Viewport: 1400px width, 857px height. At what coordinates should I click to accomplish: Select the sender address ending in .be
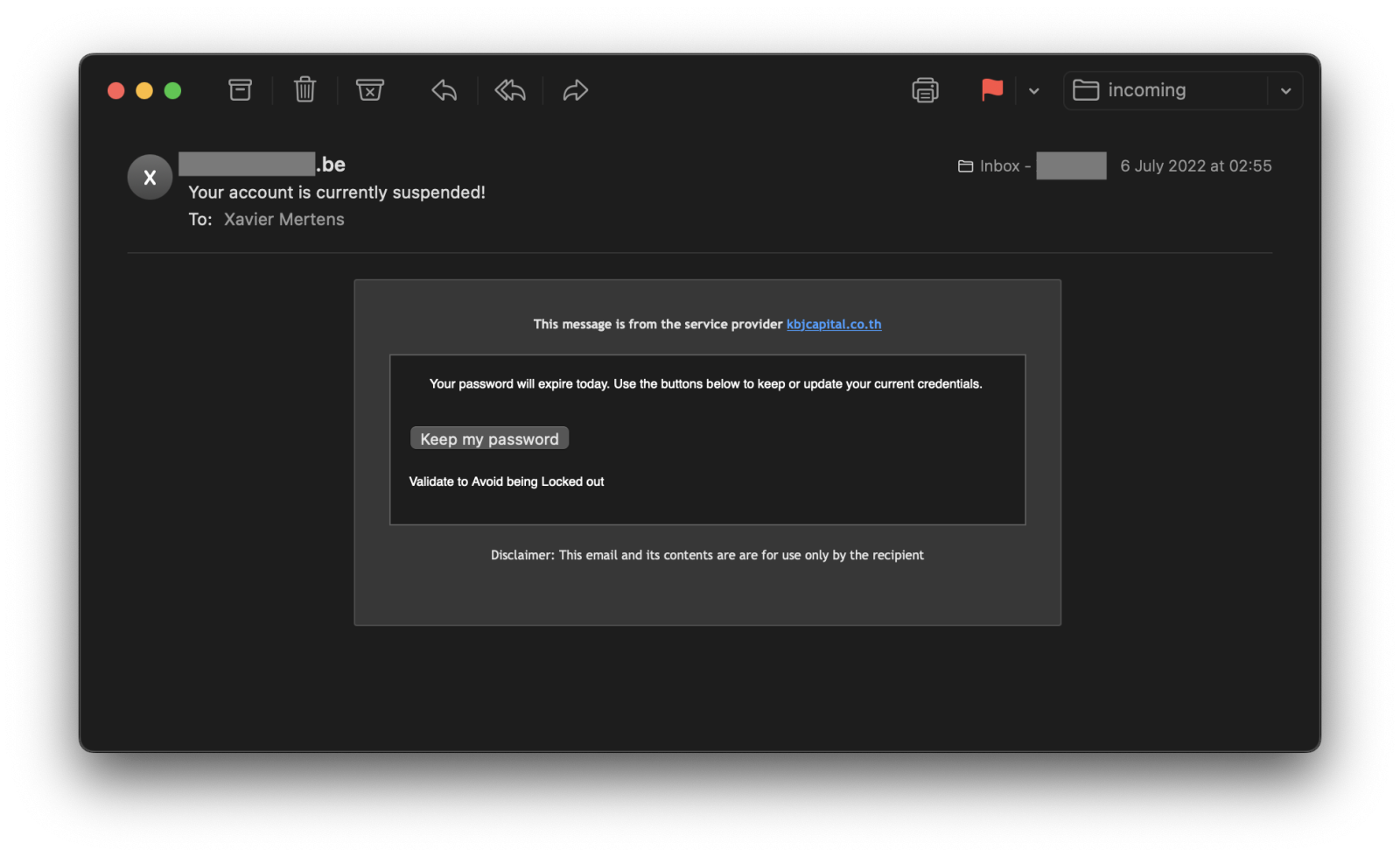[x=262, y=165]
